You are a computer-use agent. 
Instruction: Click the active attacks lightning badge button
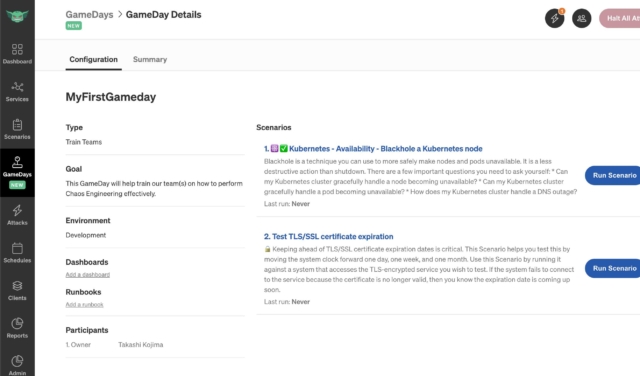tap(555, 18)
